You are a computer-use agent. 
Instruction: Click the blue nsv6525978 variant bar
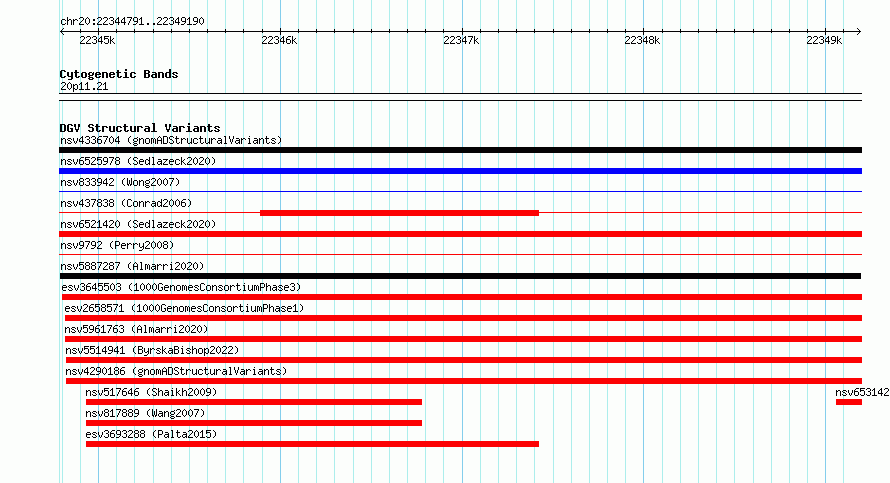[x=460, y=171]
